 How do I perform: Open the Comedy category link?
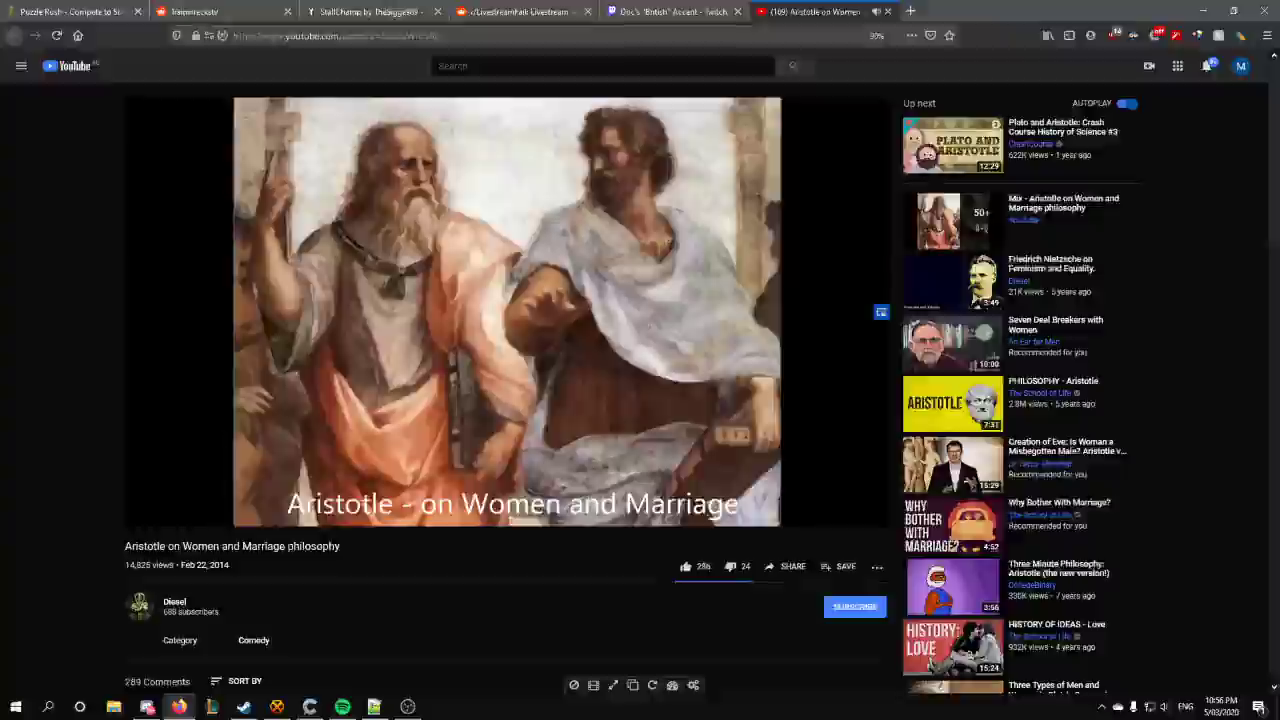[x=254, y=640]
